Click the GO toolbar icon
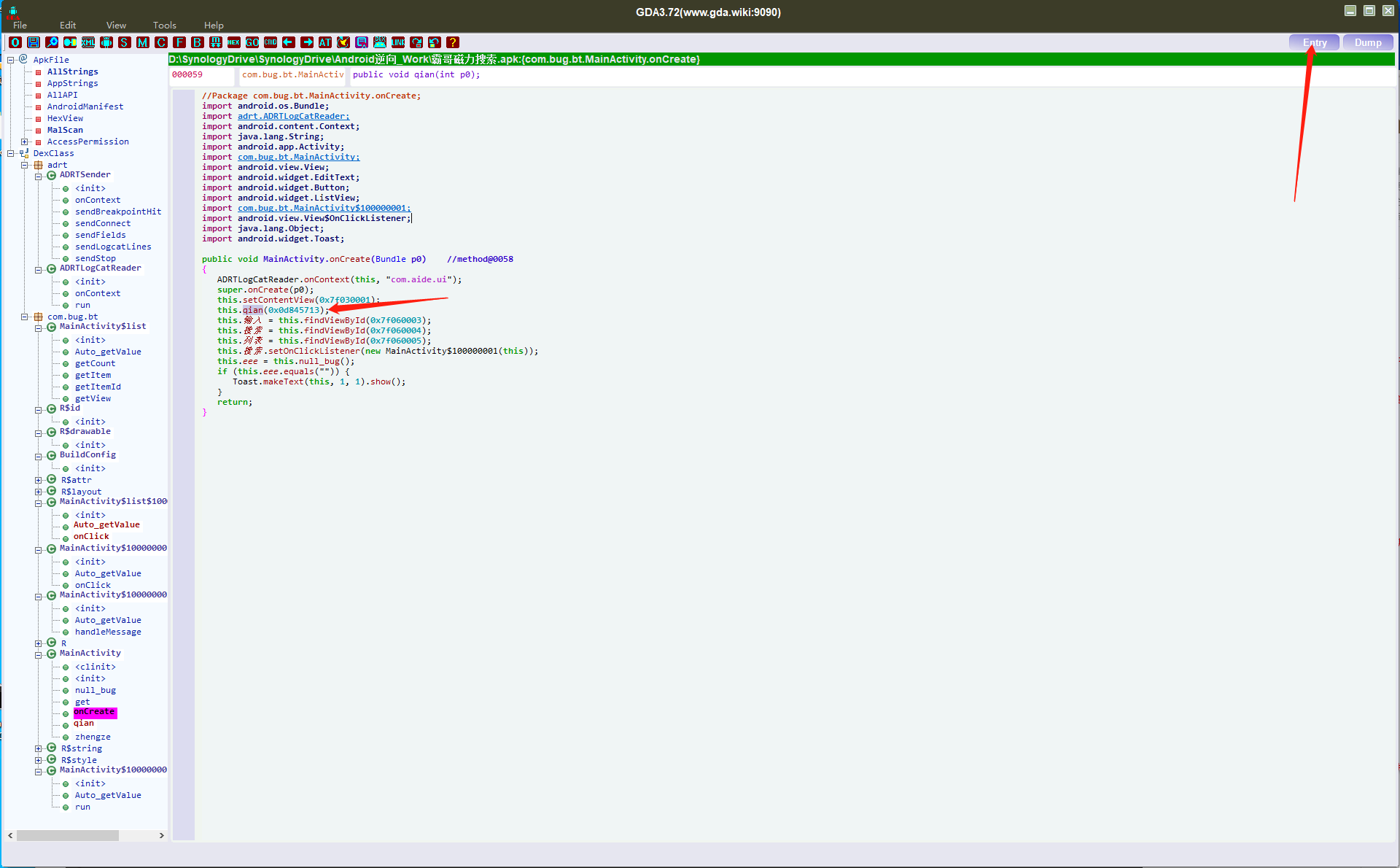This screenshot has width=1400, height=868. pos(252,42)
